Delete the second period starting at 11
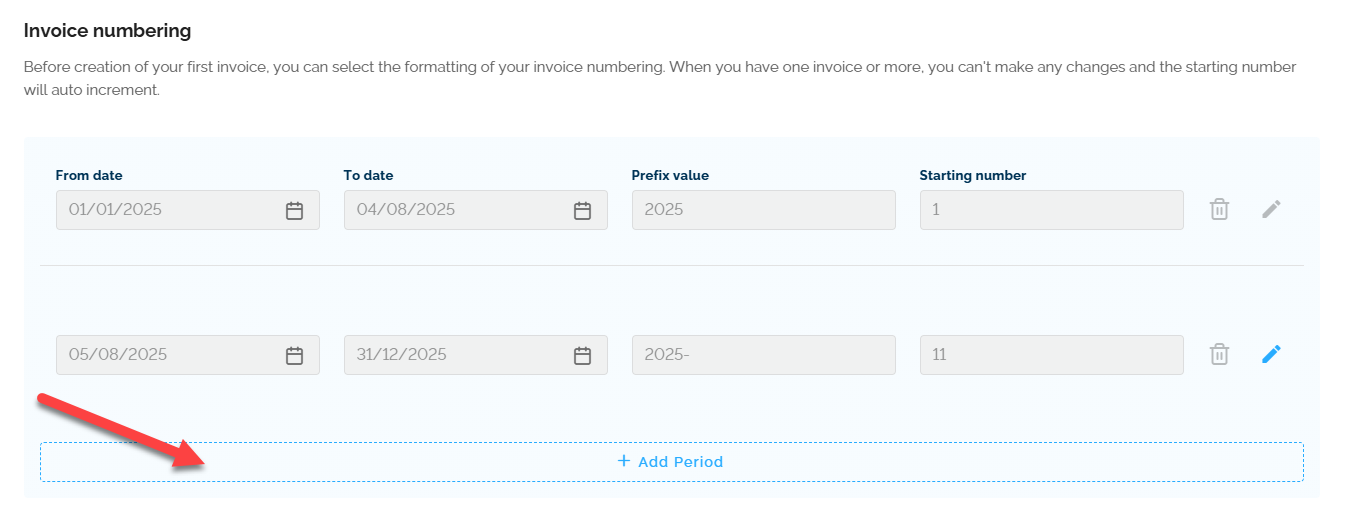The image size is (1348, 510). click(1219, 355)
